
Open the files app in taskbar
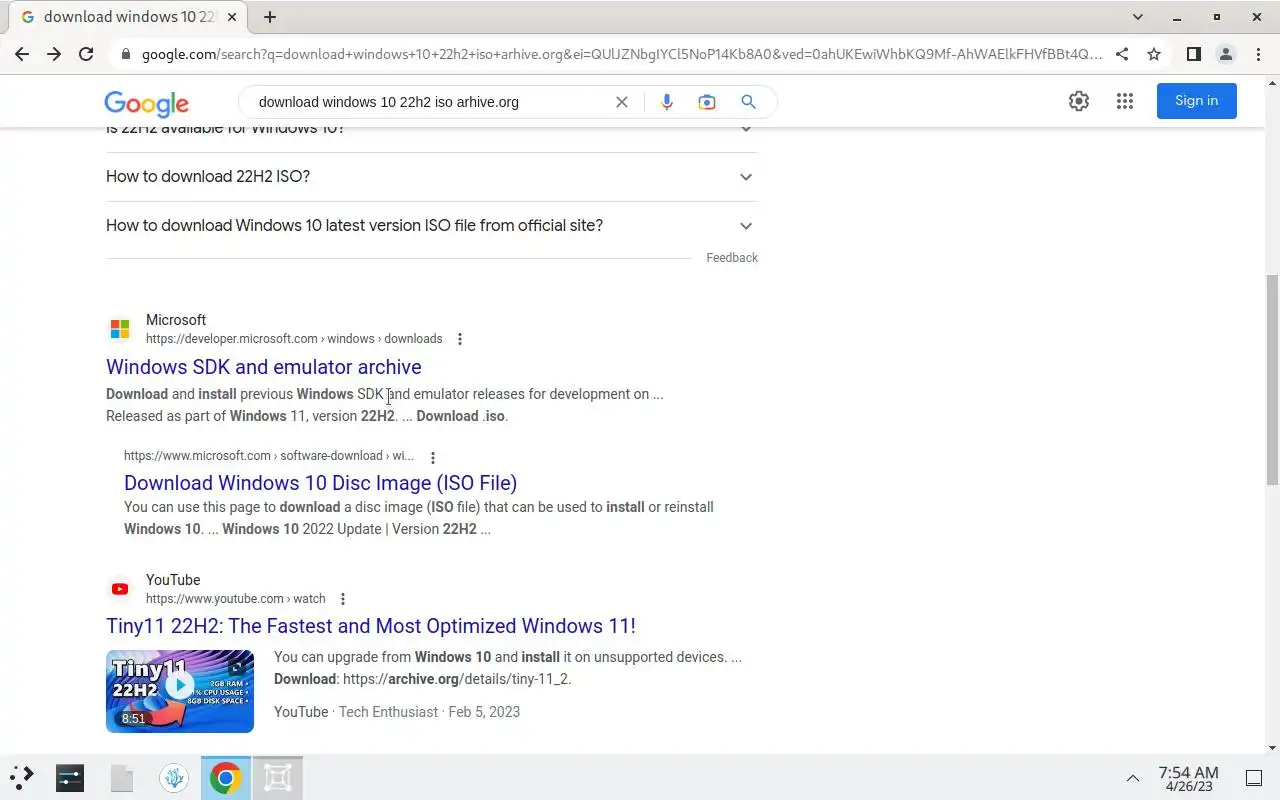122,777
